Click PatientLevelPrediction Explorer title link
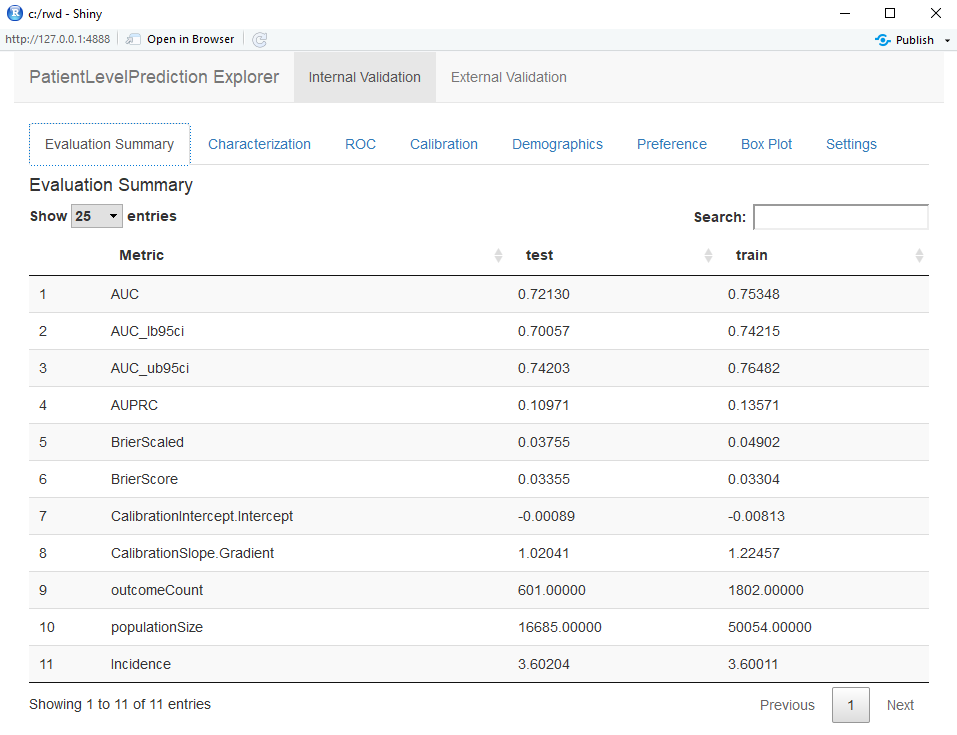 (x=154, y=77)
